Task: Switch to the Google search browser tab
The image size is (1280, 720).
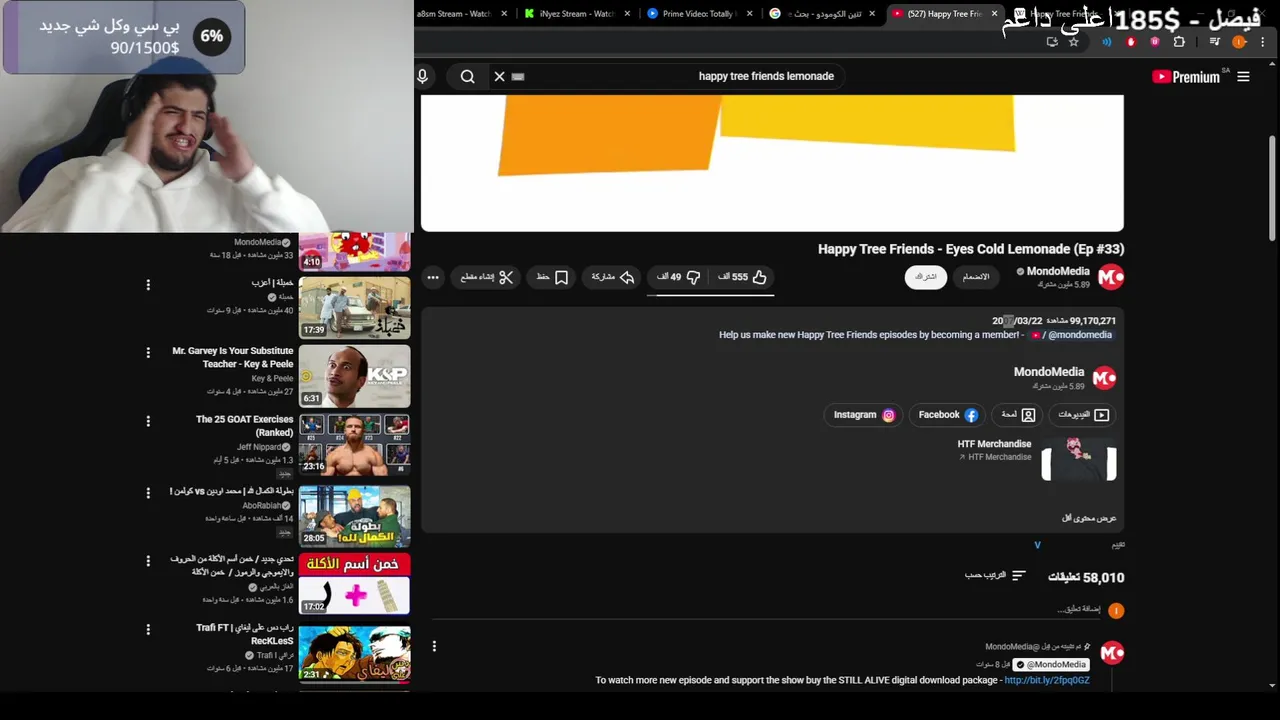Action: point(816,14)
